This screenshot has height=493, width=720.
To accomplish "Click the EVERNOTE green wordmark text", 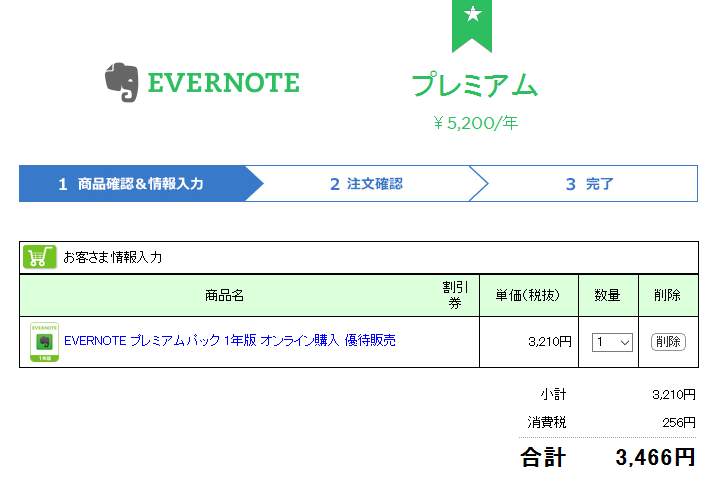I will tap(224, 83).
